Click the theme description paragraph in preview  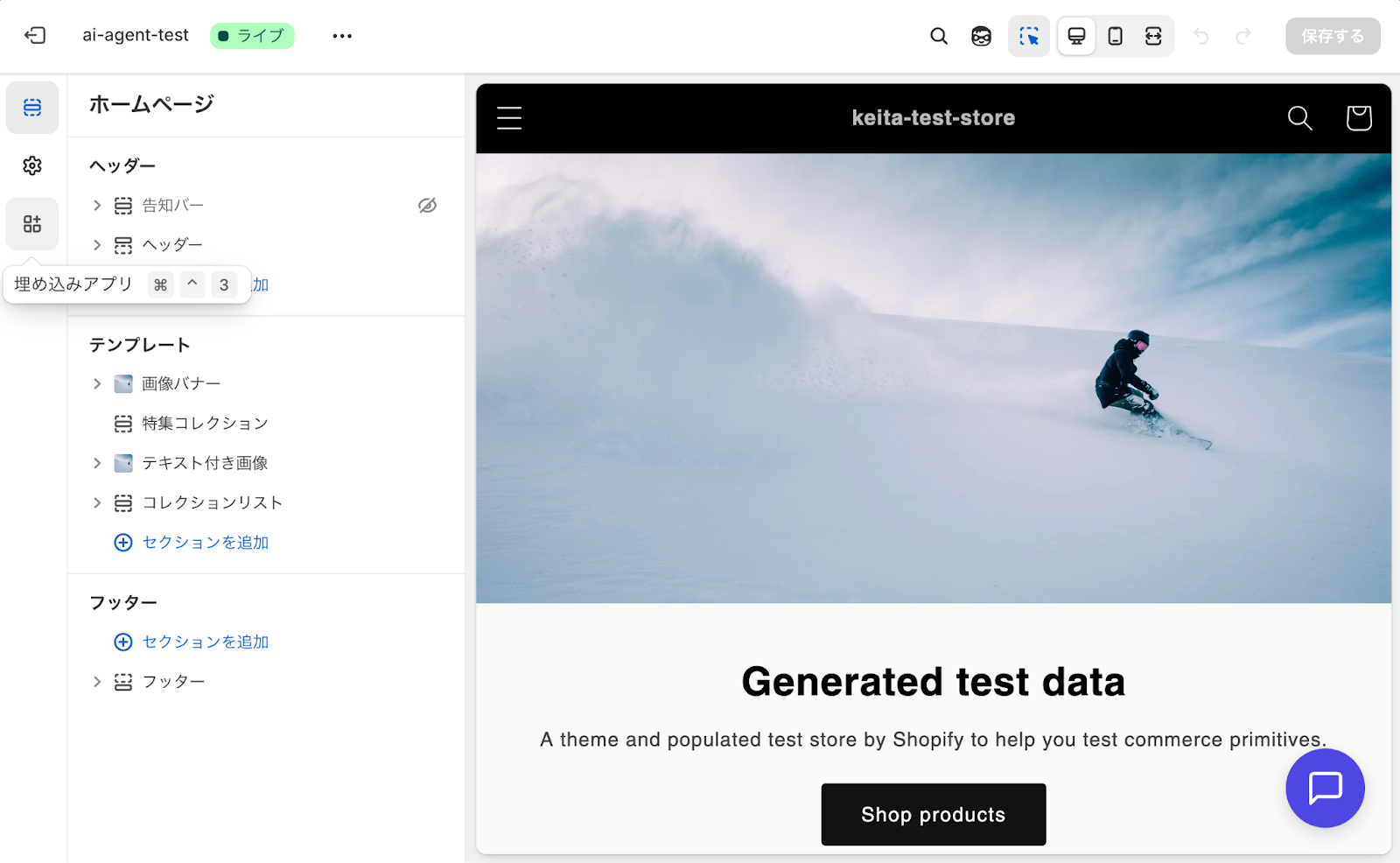click(934, 740)
